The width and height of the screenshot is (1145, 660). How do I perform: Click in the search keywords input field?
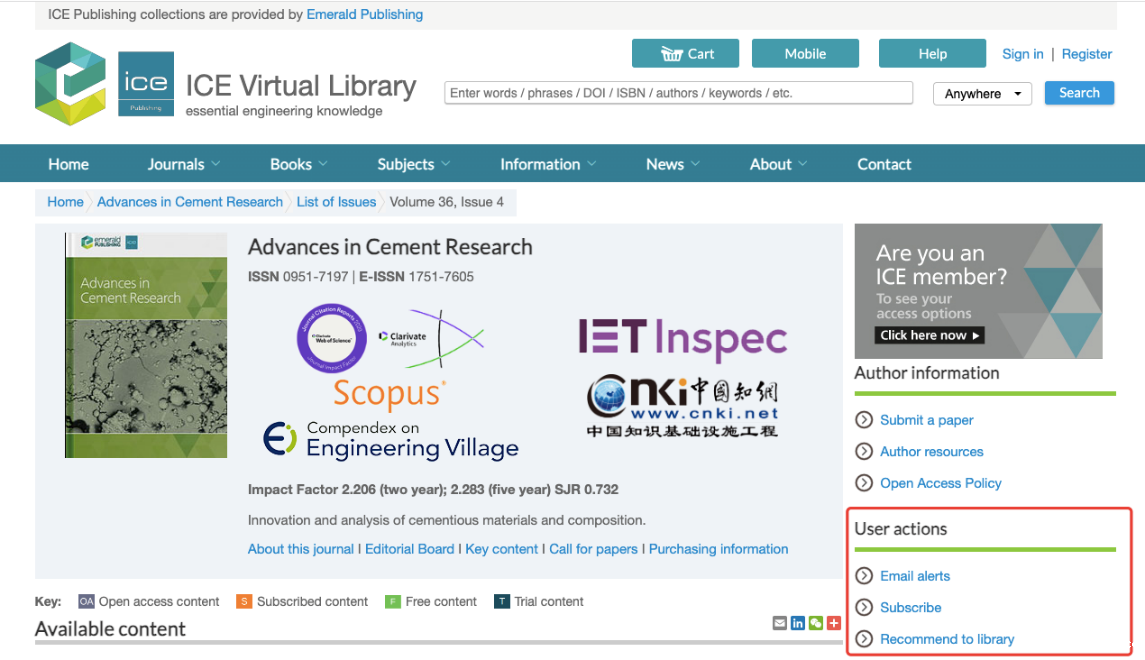coord(678,93)
